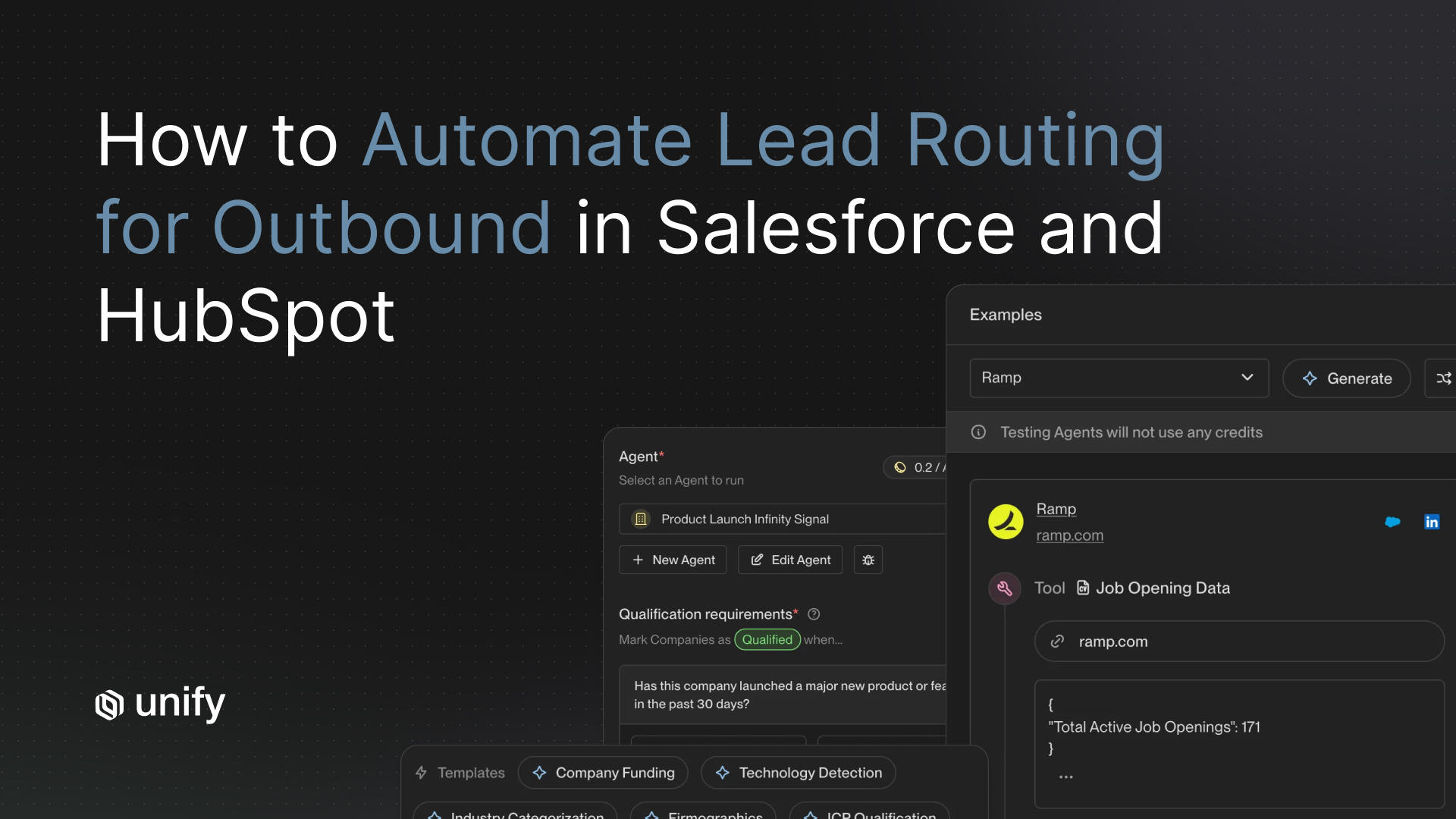
Task: Select the Company Funding template
Action: coord(603,773)
